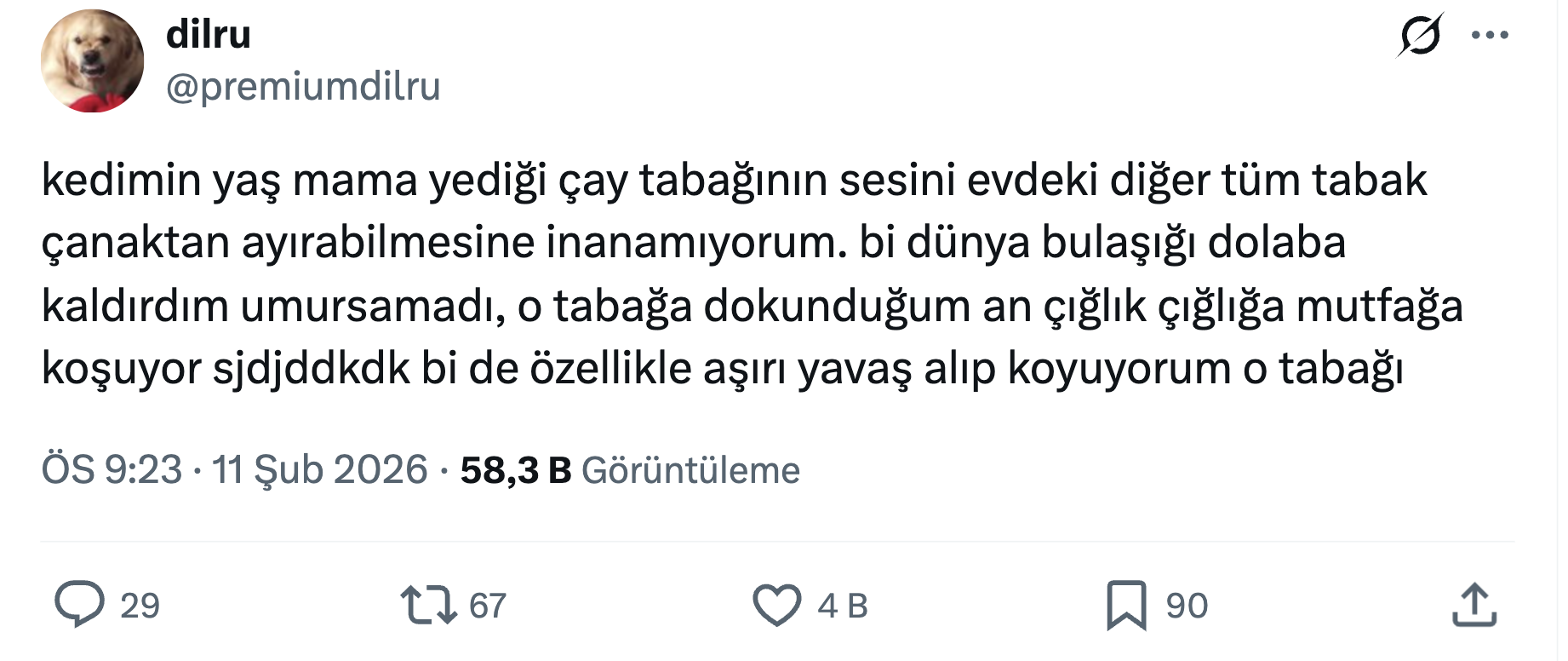1568x661 pixels.
Task: Open the @premiumdilru handle link
Action: (x=303, y=86)
